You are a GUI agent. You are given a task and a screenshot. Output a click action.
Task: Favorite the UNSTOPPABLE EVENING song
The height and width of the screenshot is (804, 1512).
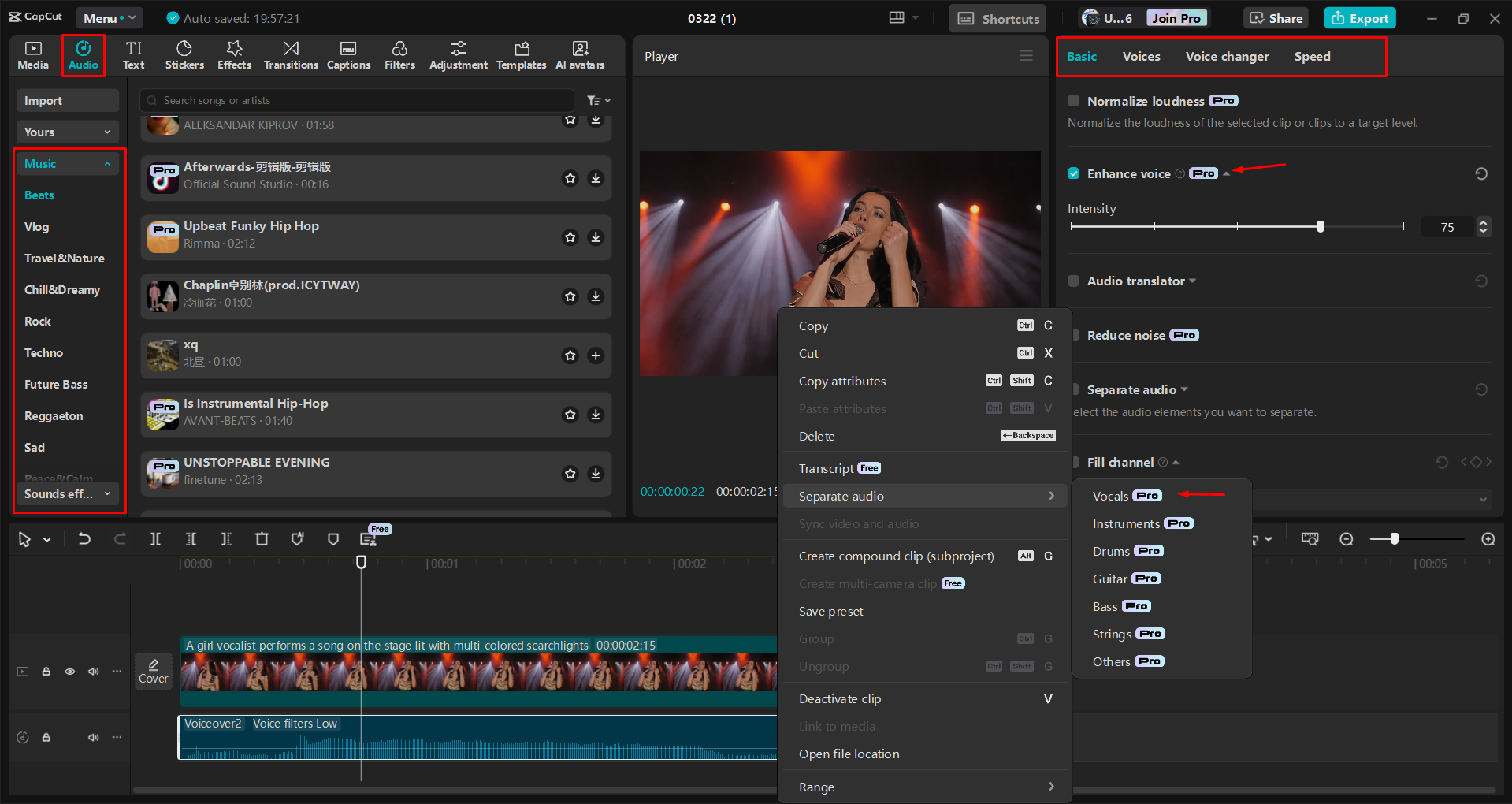click(x=570, y=474)
